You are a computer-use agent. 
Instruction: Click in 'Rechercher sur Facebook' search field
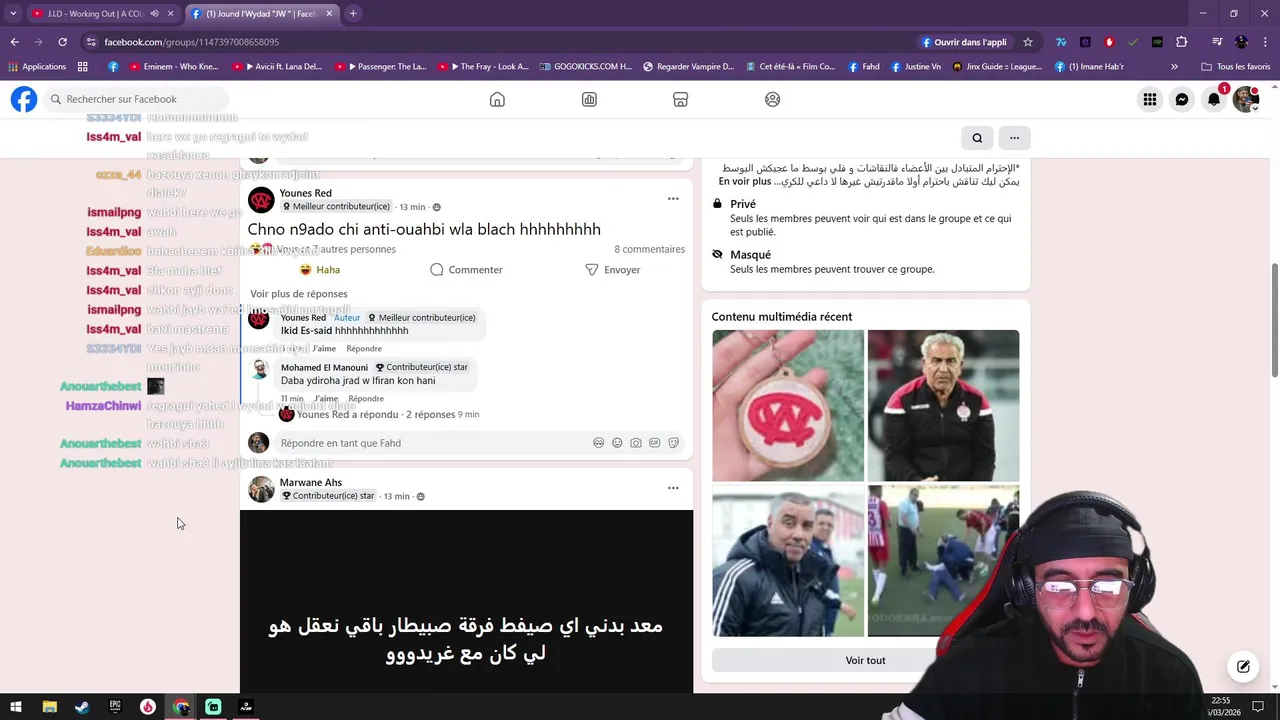tap(134, 99)
